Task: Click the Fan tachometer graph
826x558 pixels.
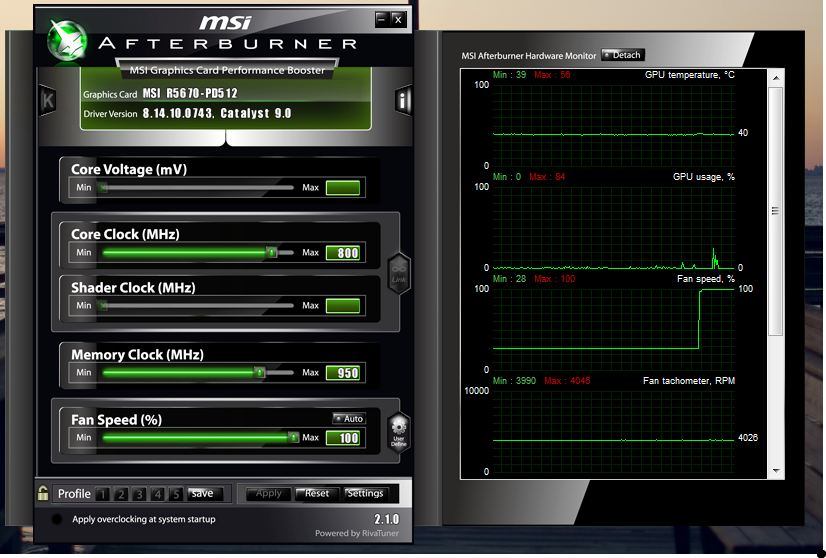Action: click(x=613, y=431)
